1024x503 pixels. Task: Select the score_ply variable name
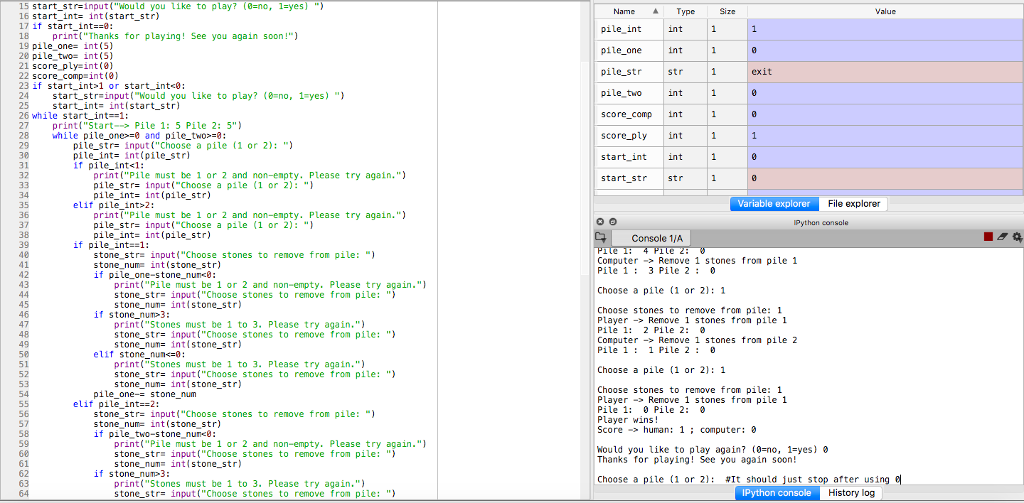[623, 136]
